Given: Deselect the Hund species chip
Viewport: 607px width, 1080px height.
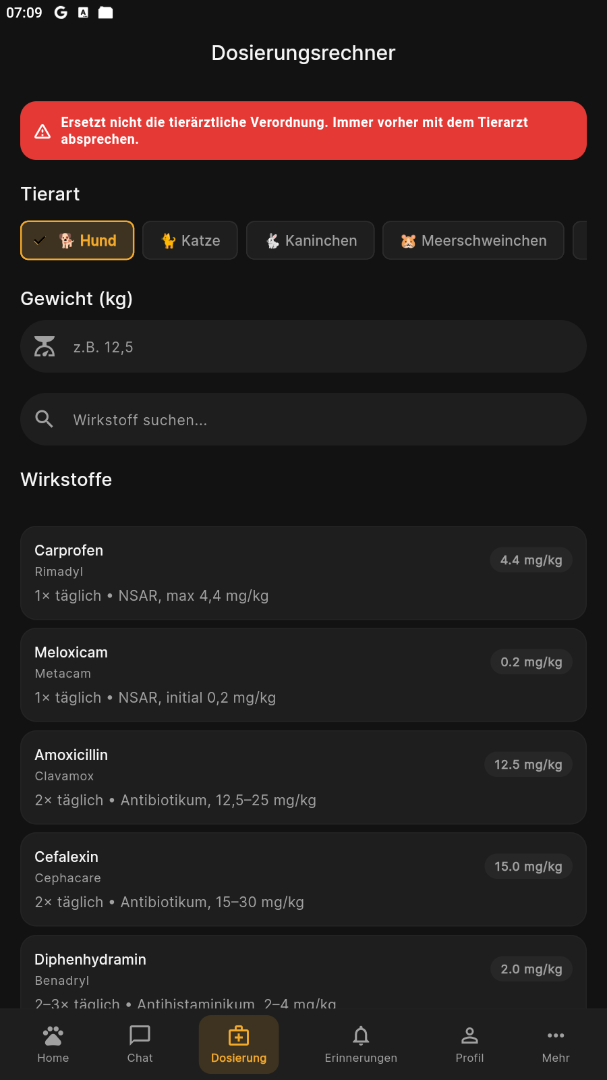Looking at the screenshot, I should click(x=77, y=240).
